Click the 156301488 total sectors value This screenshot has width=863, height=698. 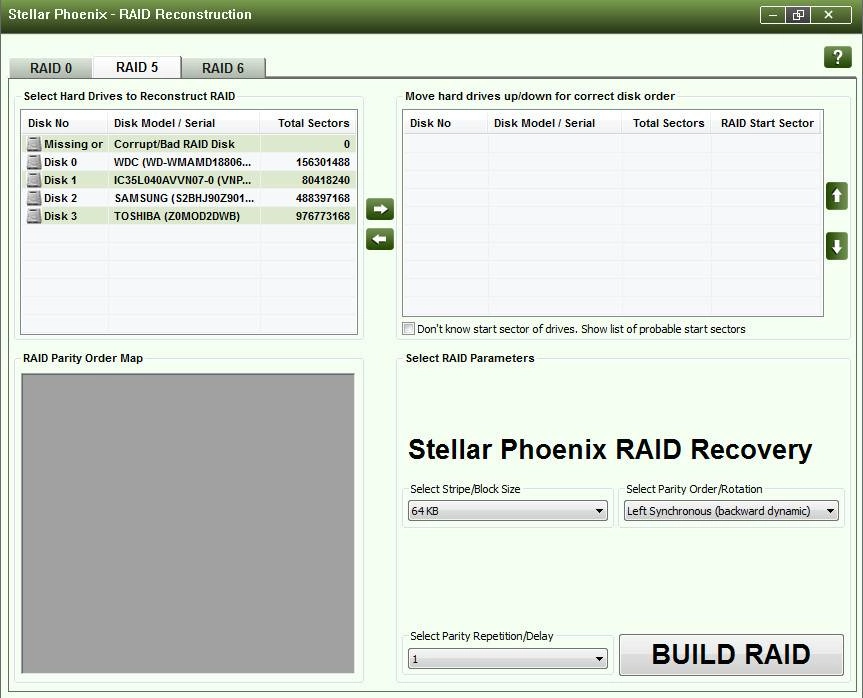point(323,162)
